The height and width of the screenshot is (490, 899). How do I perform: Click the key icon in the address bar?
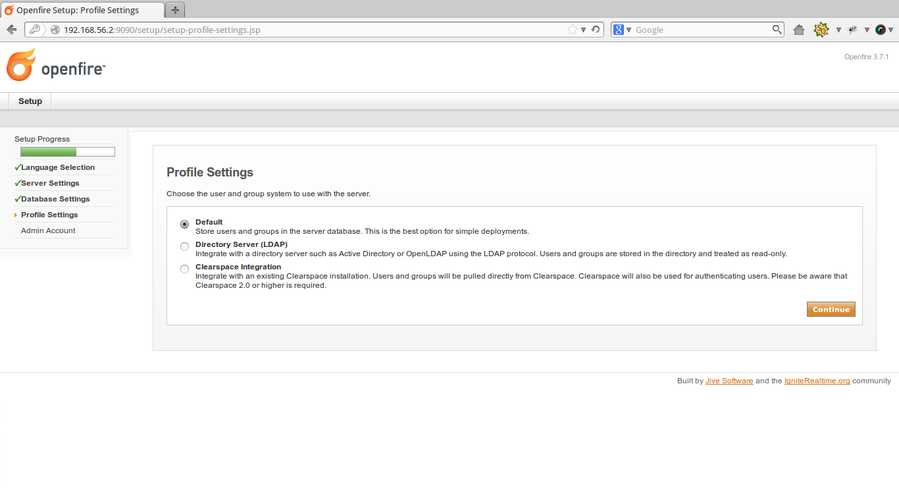pyautogui.click(x=34, y=29)
